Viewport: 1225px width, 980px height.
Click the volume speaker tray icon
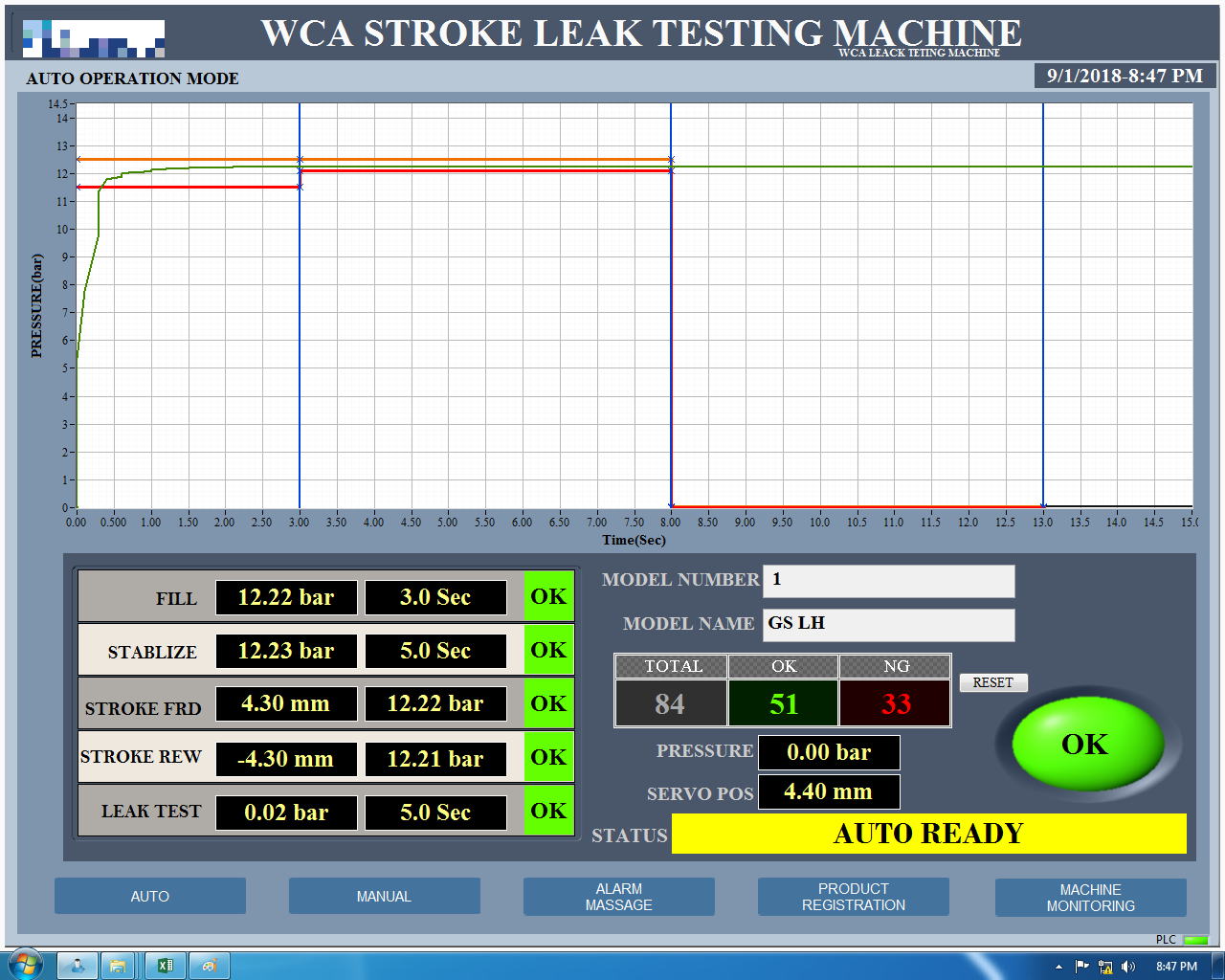tap(1128, 967)
